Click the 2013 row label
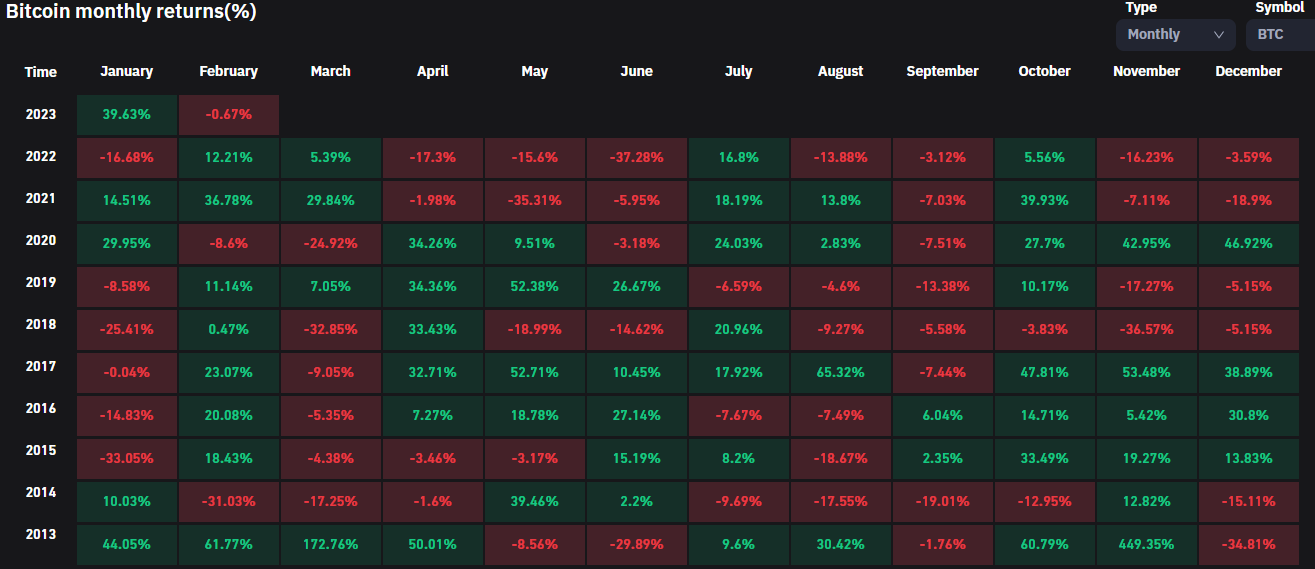This screenshot has width=1315, height=569. (41, 534)
